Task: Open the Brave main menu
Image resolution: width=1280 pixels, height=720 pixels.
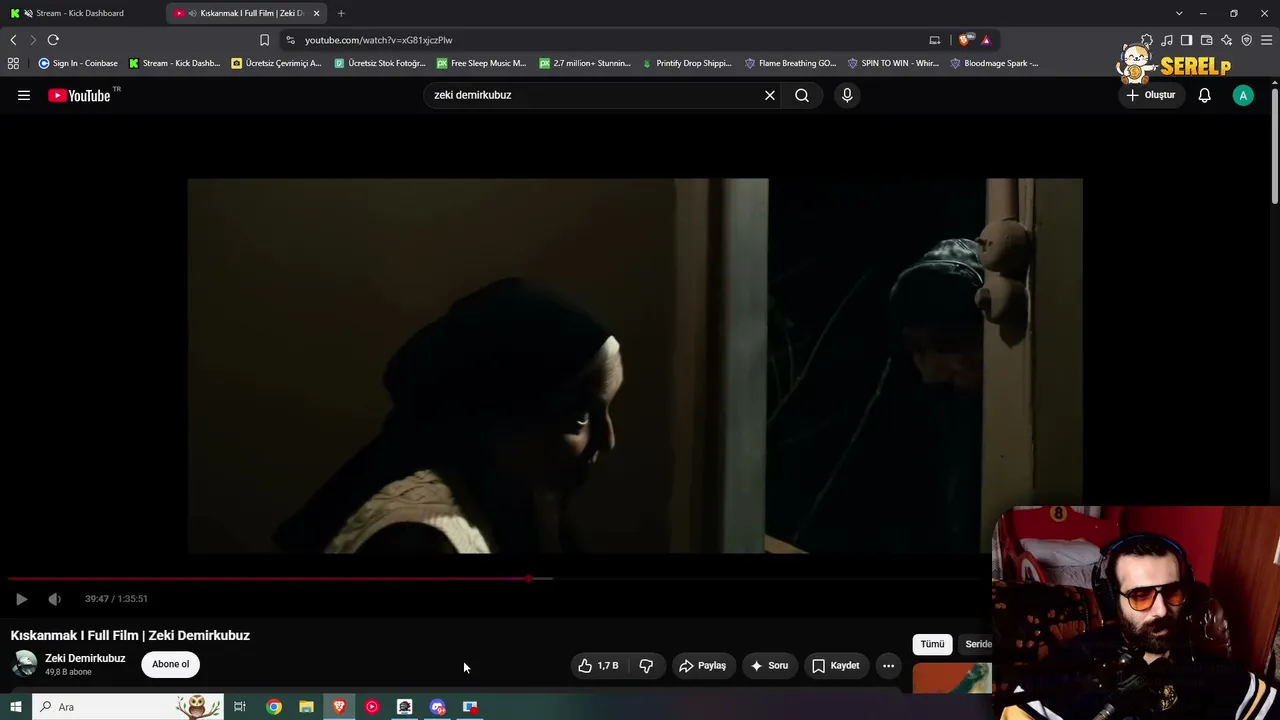Action: pos(1267,40)
